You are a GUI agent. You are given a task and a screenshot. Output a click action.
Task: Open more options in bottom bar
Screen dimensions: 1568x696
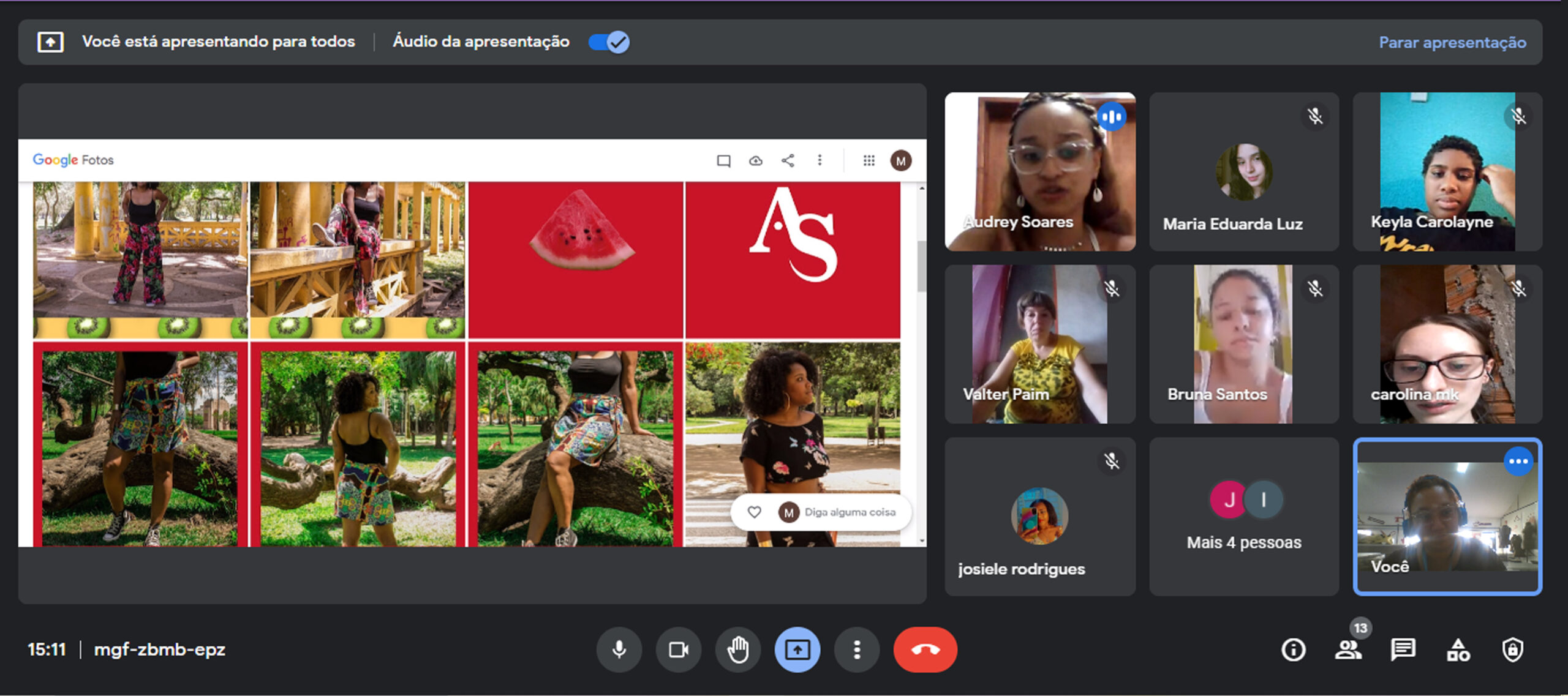click(x=856, y=649)
